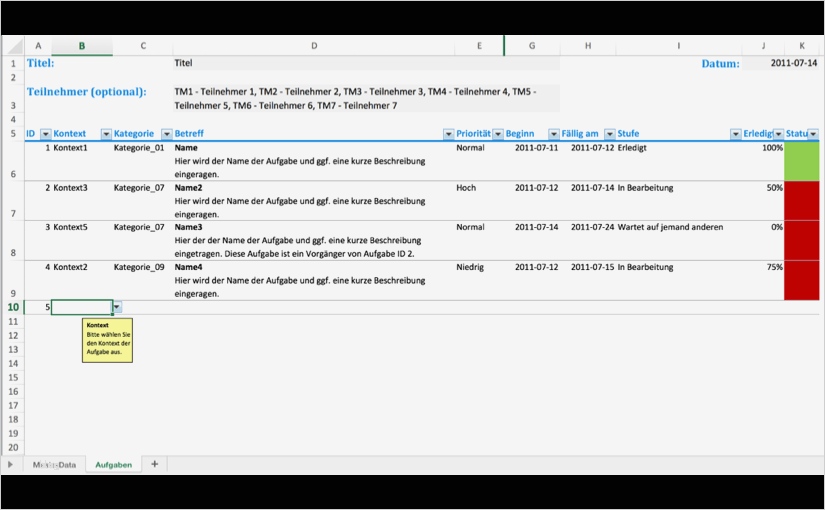The image size is (825, 510).
Task: Open the Erledigt column filter dropdown
Action: click(x=778, y=134)
